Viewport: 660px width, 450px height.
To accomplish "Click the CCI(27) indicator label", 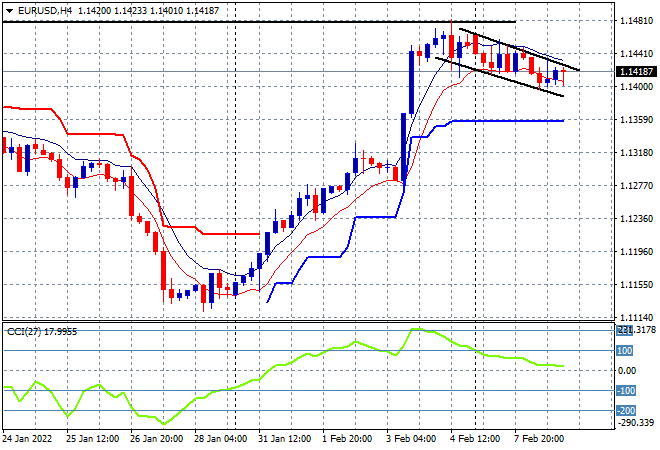I will 40,331.
